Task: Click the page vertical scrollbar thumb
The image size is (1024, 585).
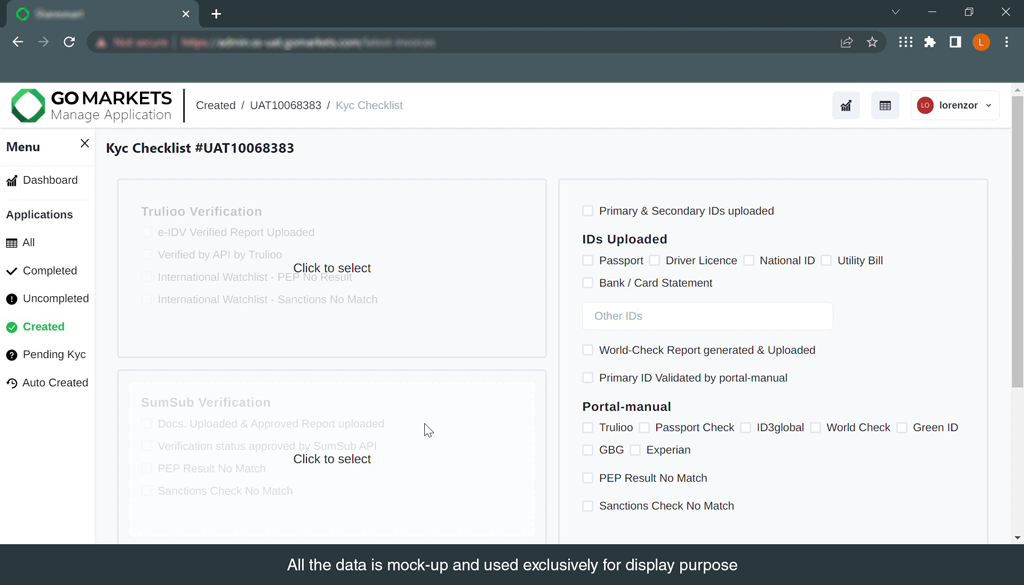Action: tap(1017, 242)
